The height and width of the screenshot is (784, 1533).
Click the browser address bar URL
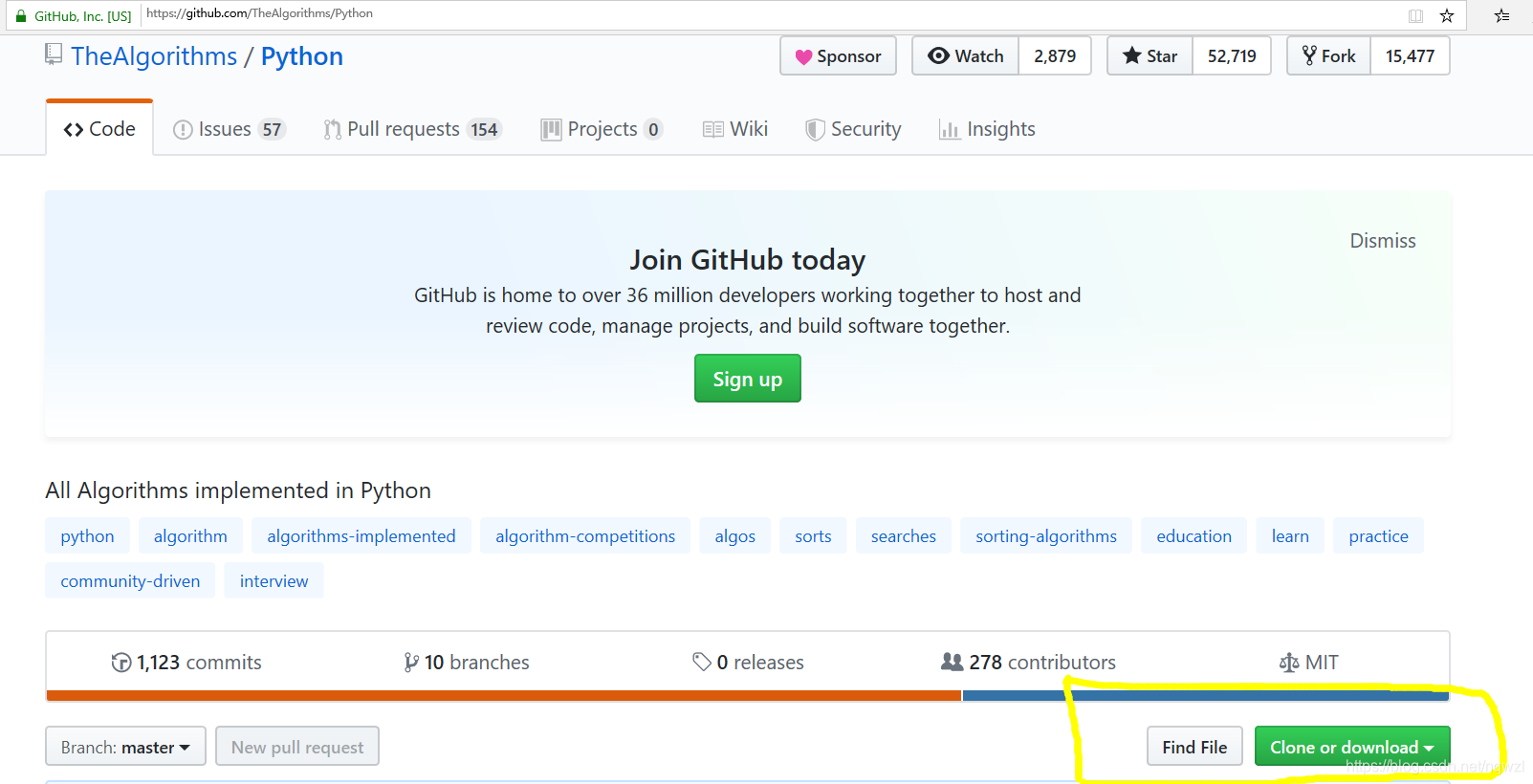tap(259, 13)
